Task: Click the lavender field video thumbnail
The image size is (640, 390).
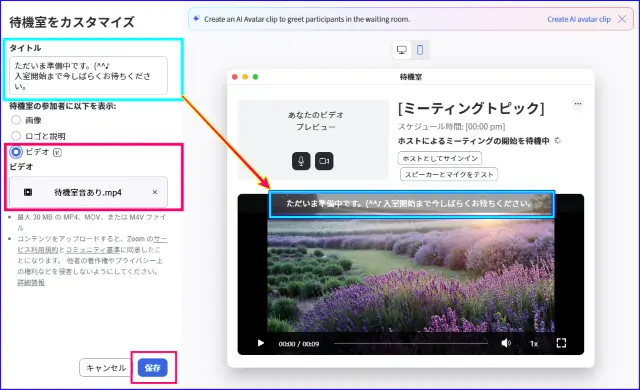Action: point(411,275)
